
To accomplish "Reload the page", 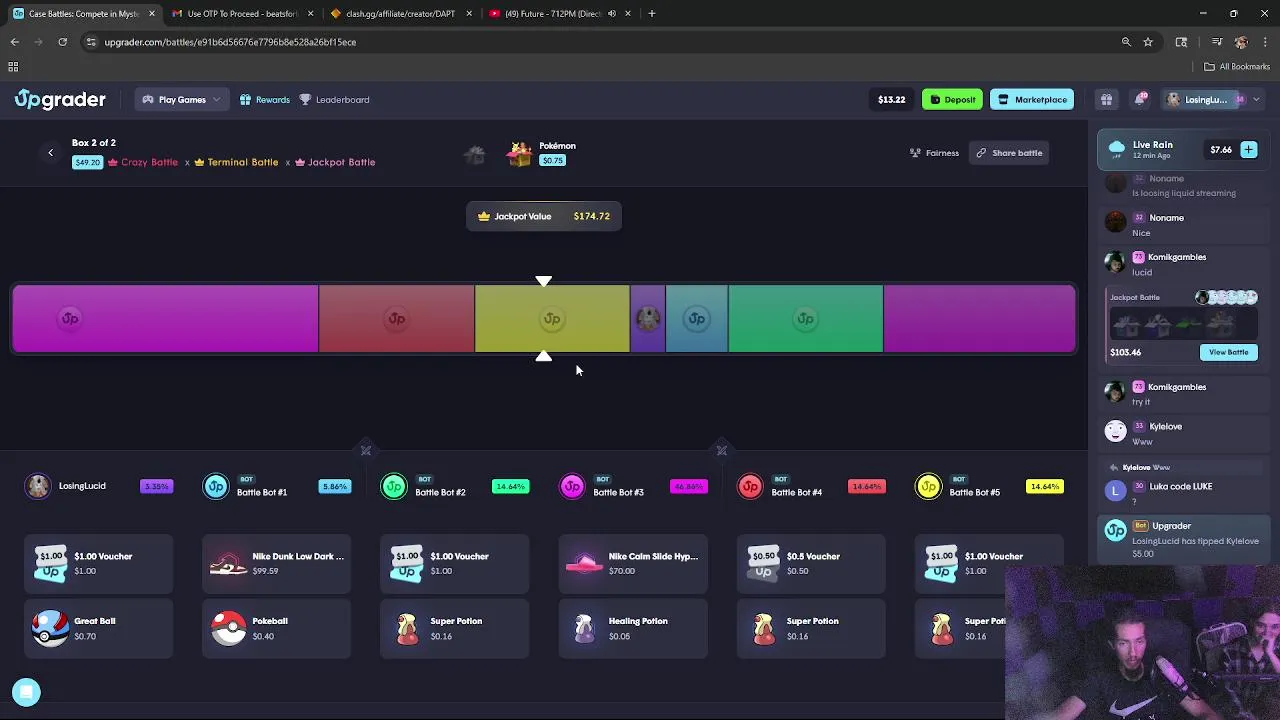I will (62, 42).
